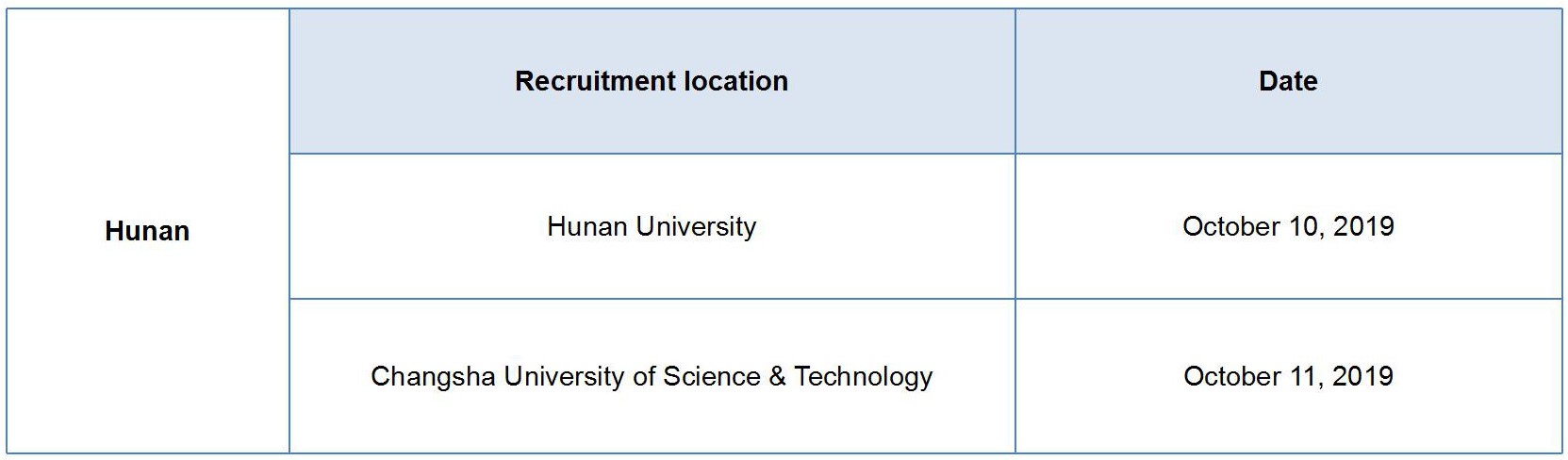Click the bold Hunan province cell

(x=147, y=231)
